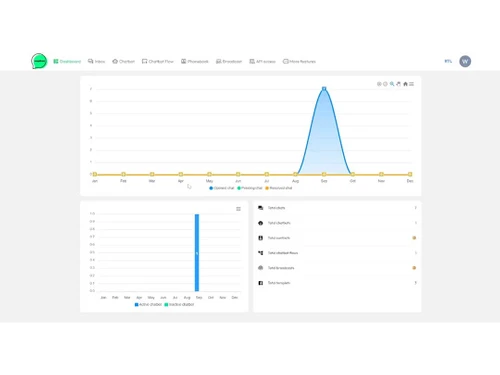The width and height of the screenshot is (500, 375).
Task: Toggle Pending chat legend series
Action: point(250,188)
